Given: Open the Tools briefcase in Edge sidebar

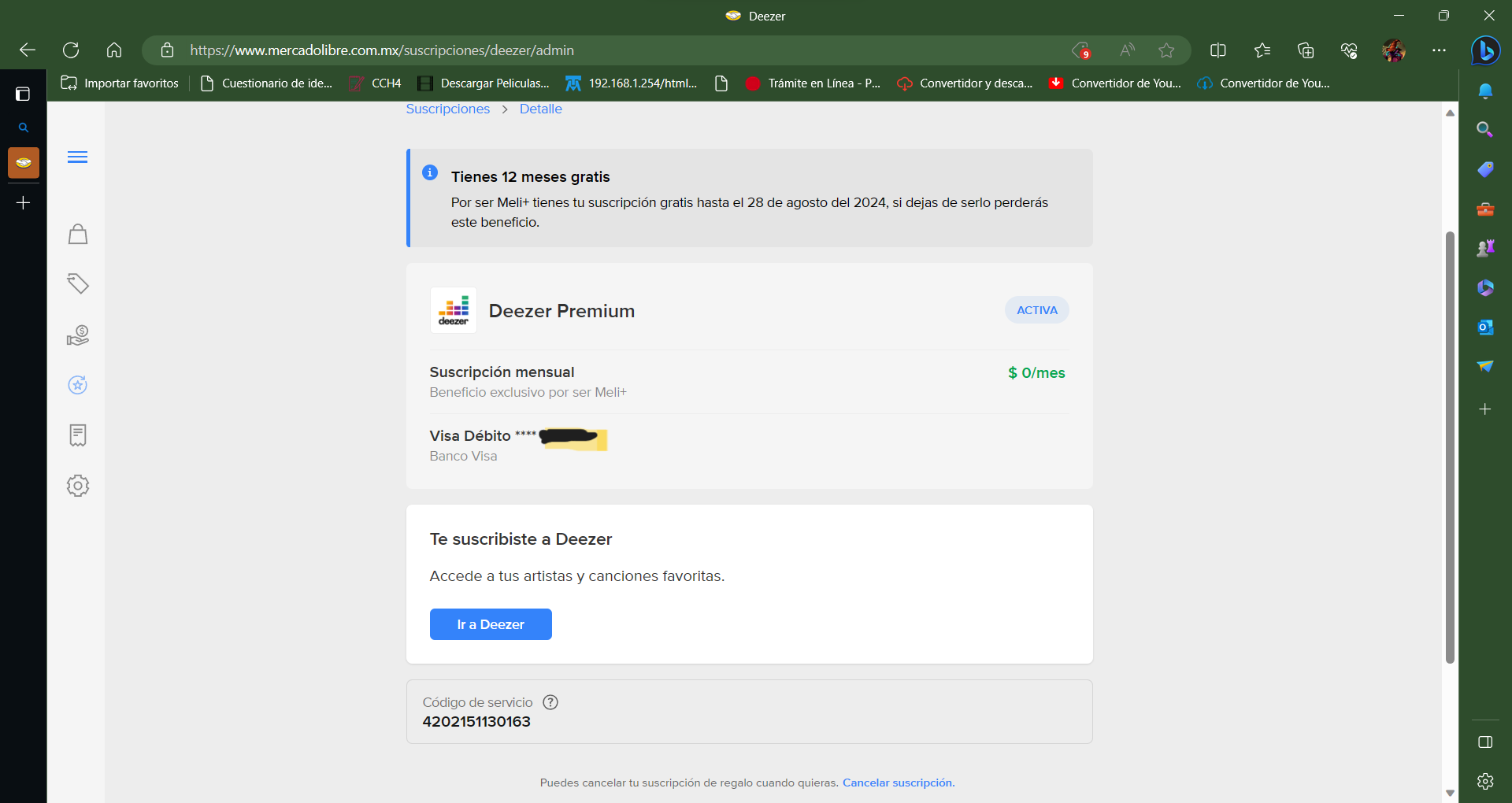Looking at the screenshot, I should click(1485, 209).
